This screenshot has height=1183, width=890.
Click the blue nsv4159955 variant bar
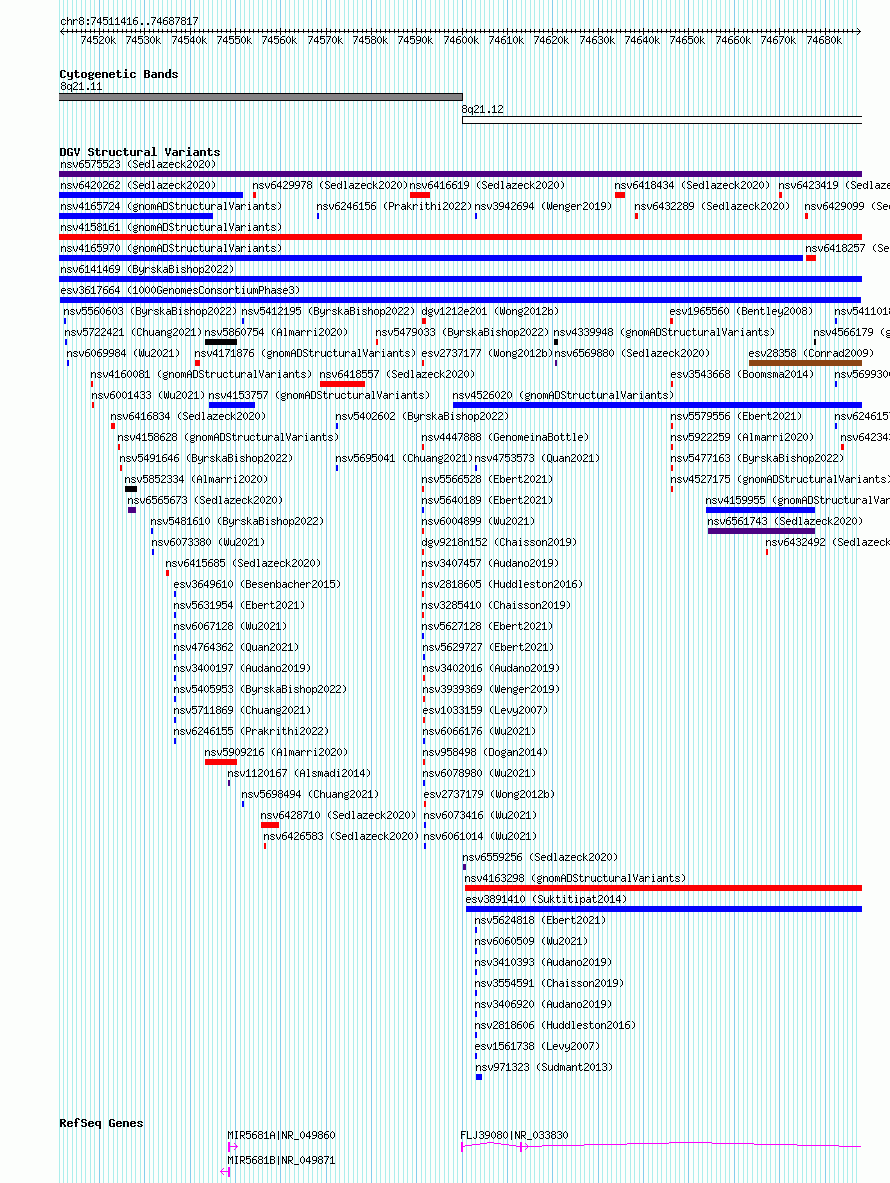point(760,510)
